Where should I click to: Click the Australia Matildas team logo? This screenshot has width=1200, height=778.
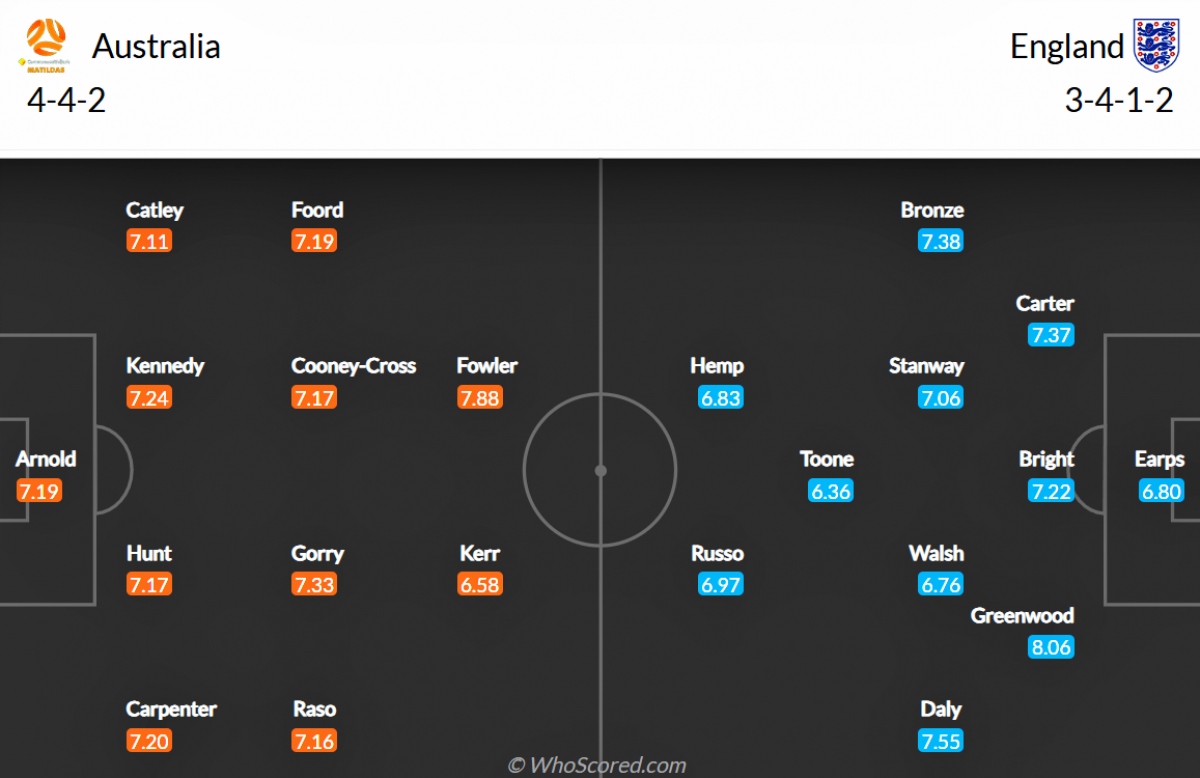(43, 46)
